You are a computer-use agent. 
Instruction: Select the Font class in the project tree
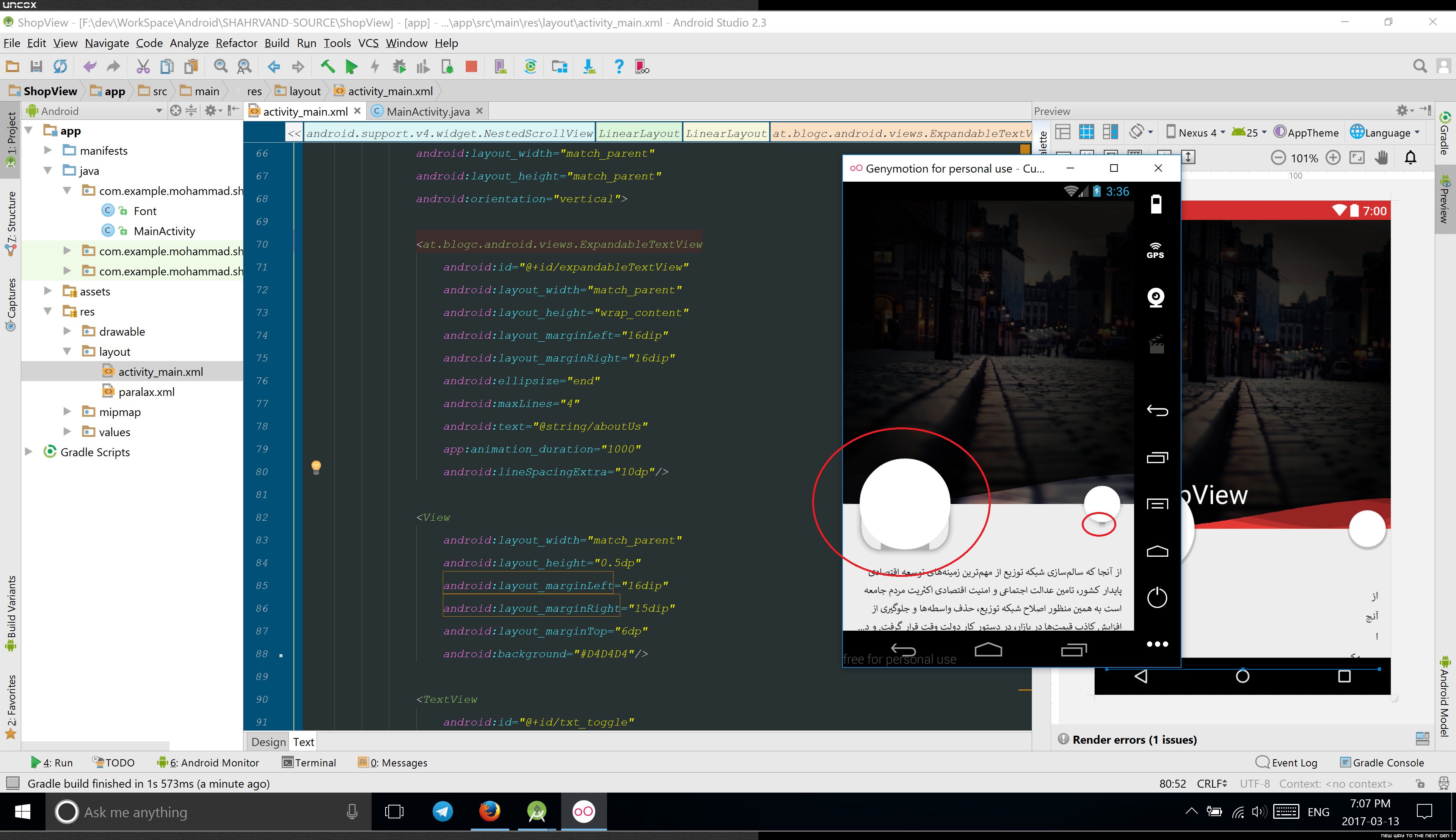click(145, 211)
